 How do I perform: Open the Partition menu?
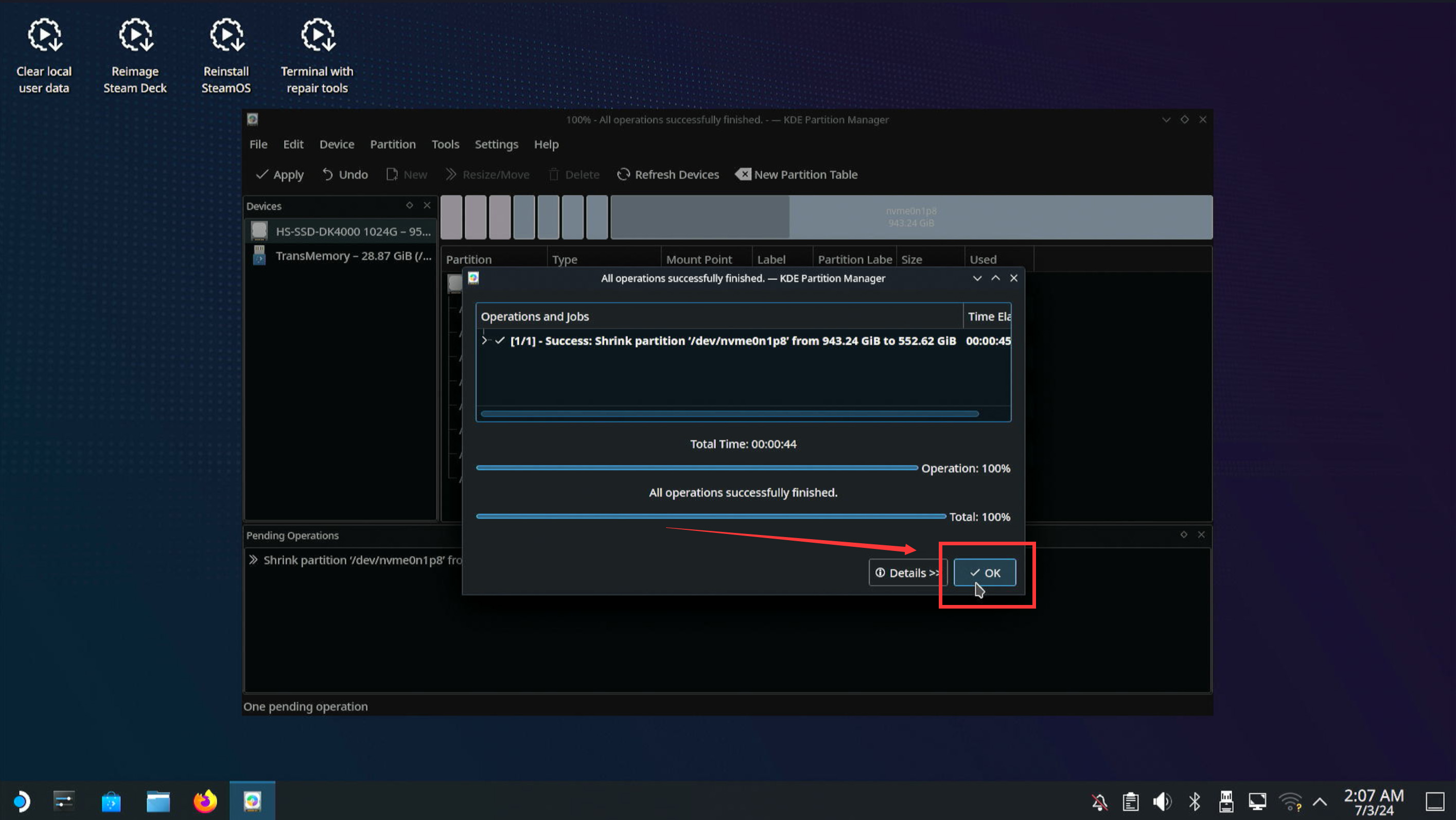[392, 144]
